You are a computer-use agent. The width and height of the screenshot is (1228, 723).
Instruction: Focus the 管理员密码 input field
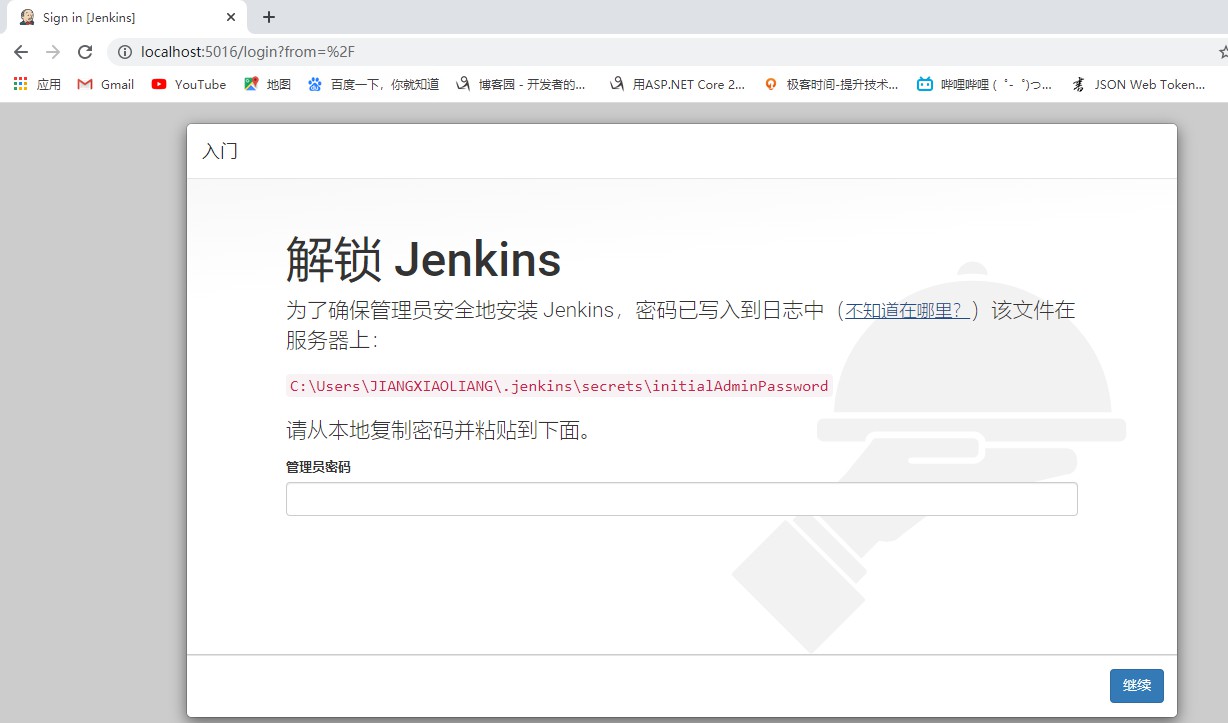(681, 499)
